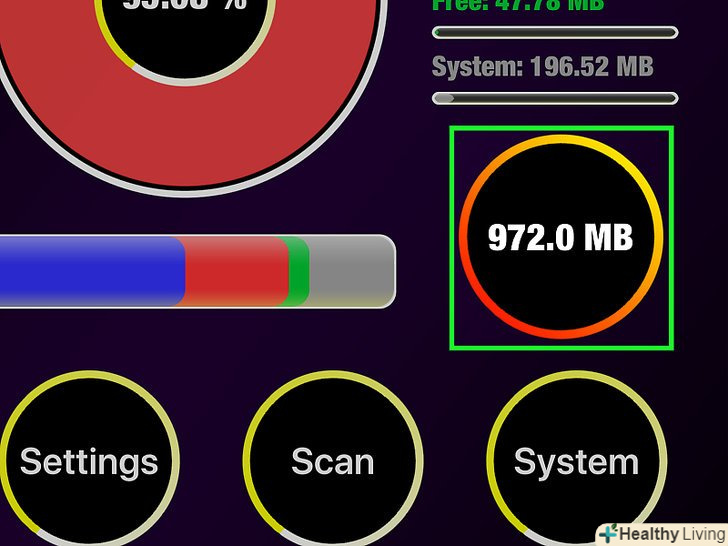The height and width of the screenshot is (546, 728).
Task: Click the blue segment of the memory bar
Action: (x=91, y=271)
